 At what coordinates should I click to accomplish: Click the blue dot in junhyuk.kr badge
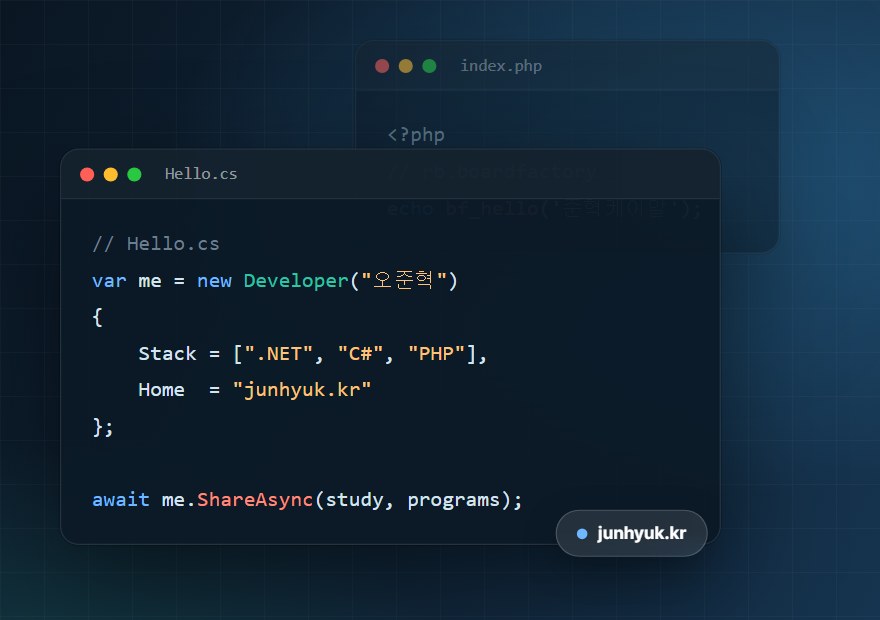582,534
